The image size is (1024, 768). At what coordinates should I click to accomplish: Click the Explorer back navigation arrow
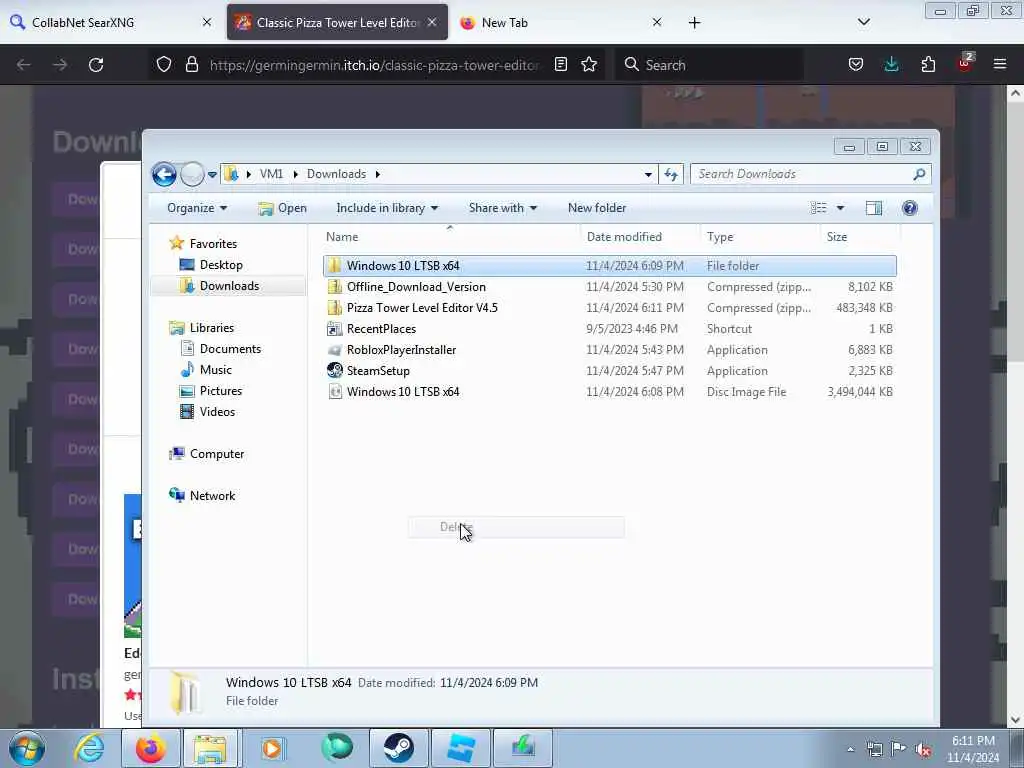[x=164, y=174]
